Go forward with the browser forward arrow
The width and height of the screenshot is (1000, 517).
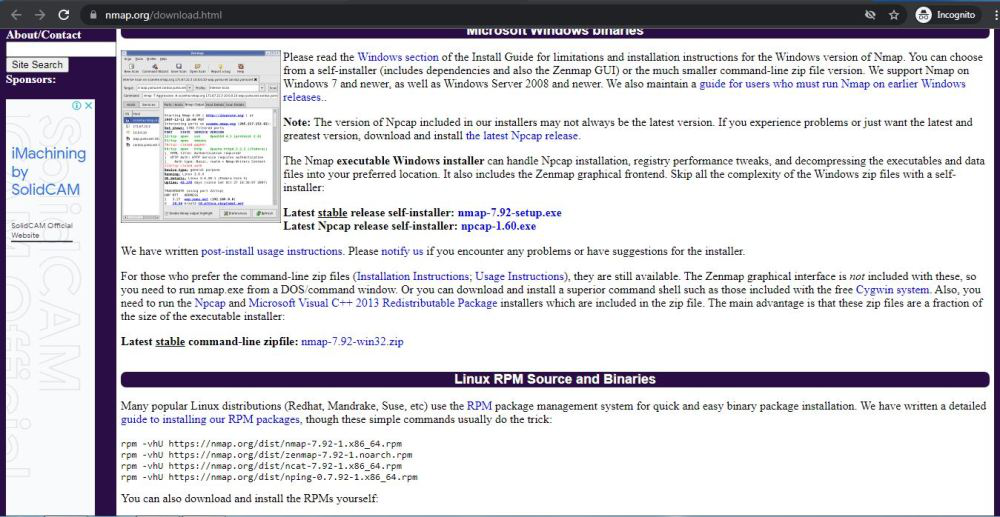click(40, 15)
